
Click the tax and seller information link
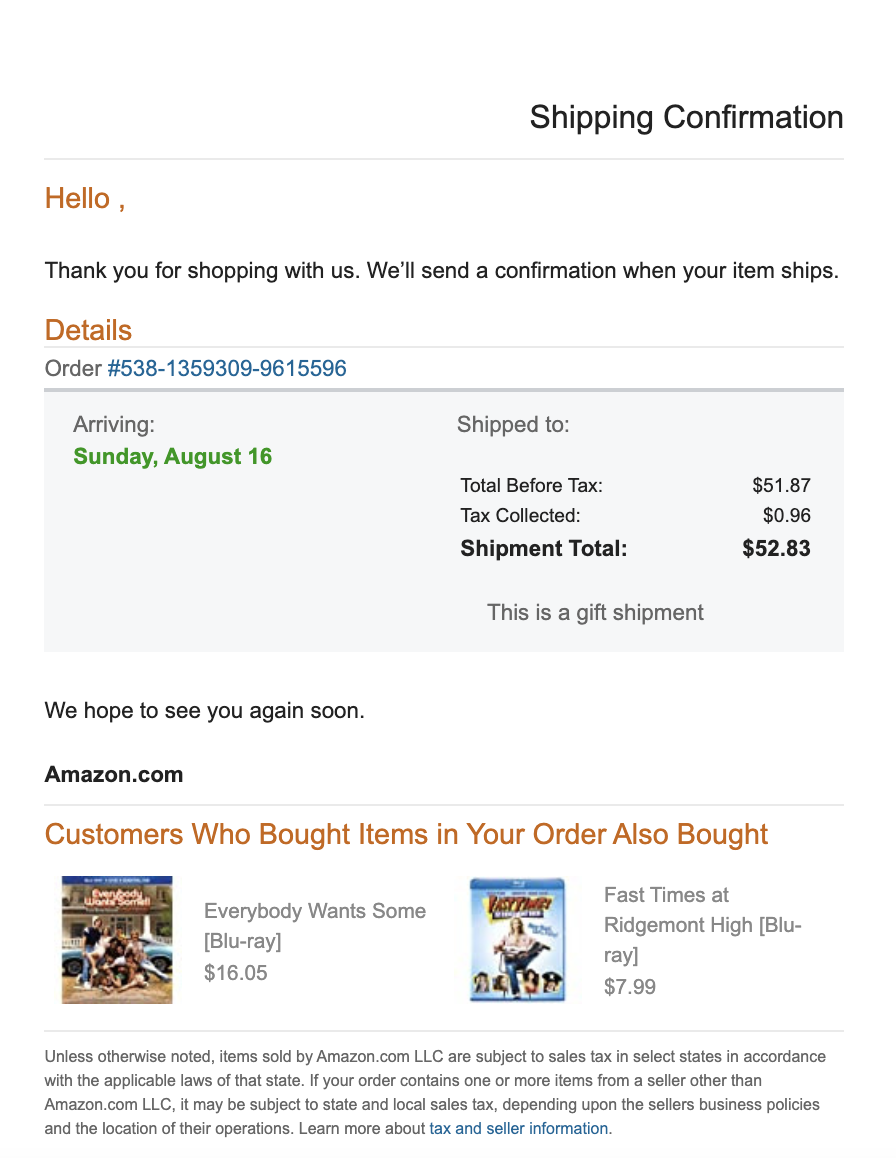click(x=519, y=1128)
